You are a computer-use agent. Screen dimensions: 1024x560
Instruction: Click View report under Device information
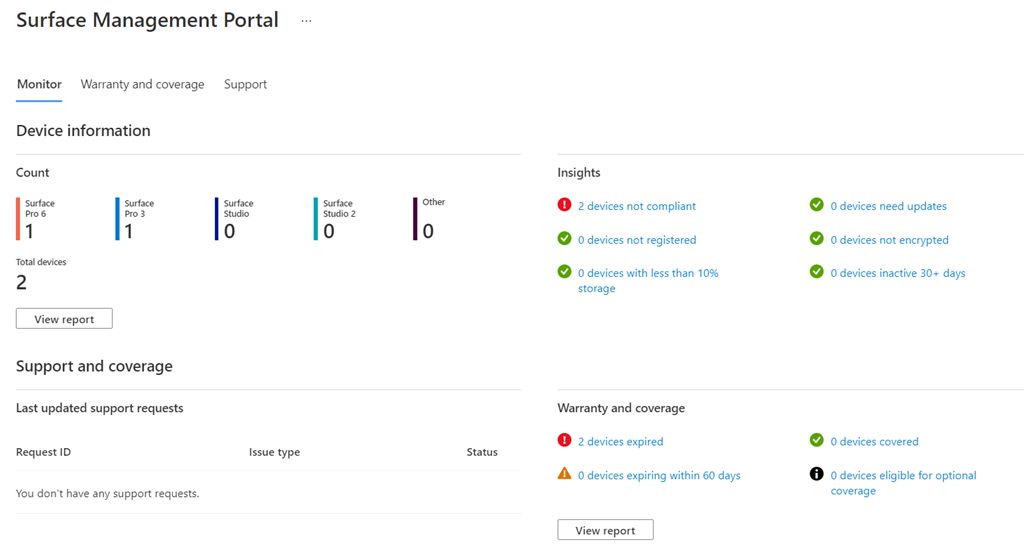[x=64, y=319]
